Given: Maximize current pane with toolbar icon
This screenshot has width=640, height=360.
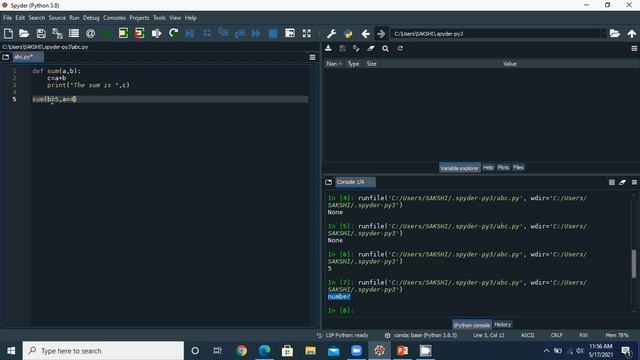Looking at the screenshot, I should pyautogui.click(x=290, y=33).
